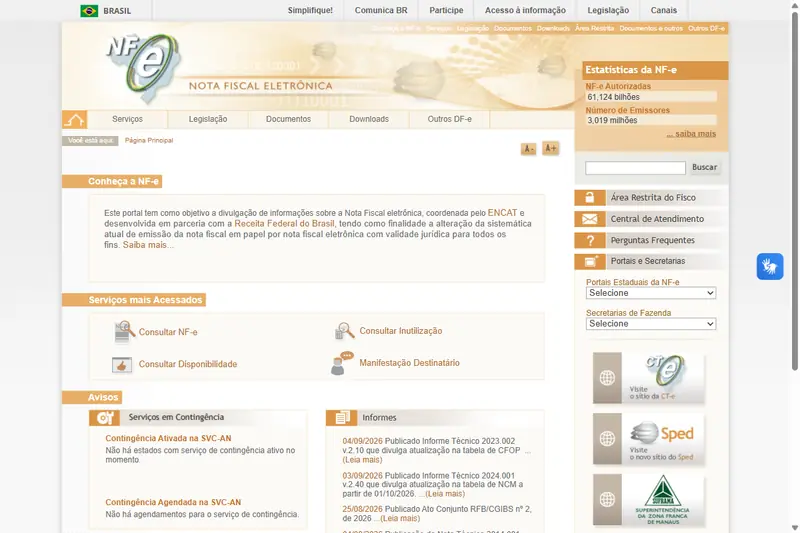
Task: Open the Secretarias de Fazenda dropdown
Action: coord(651,324)
